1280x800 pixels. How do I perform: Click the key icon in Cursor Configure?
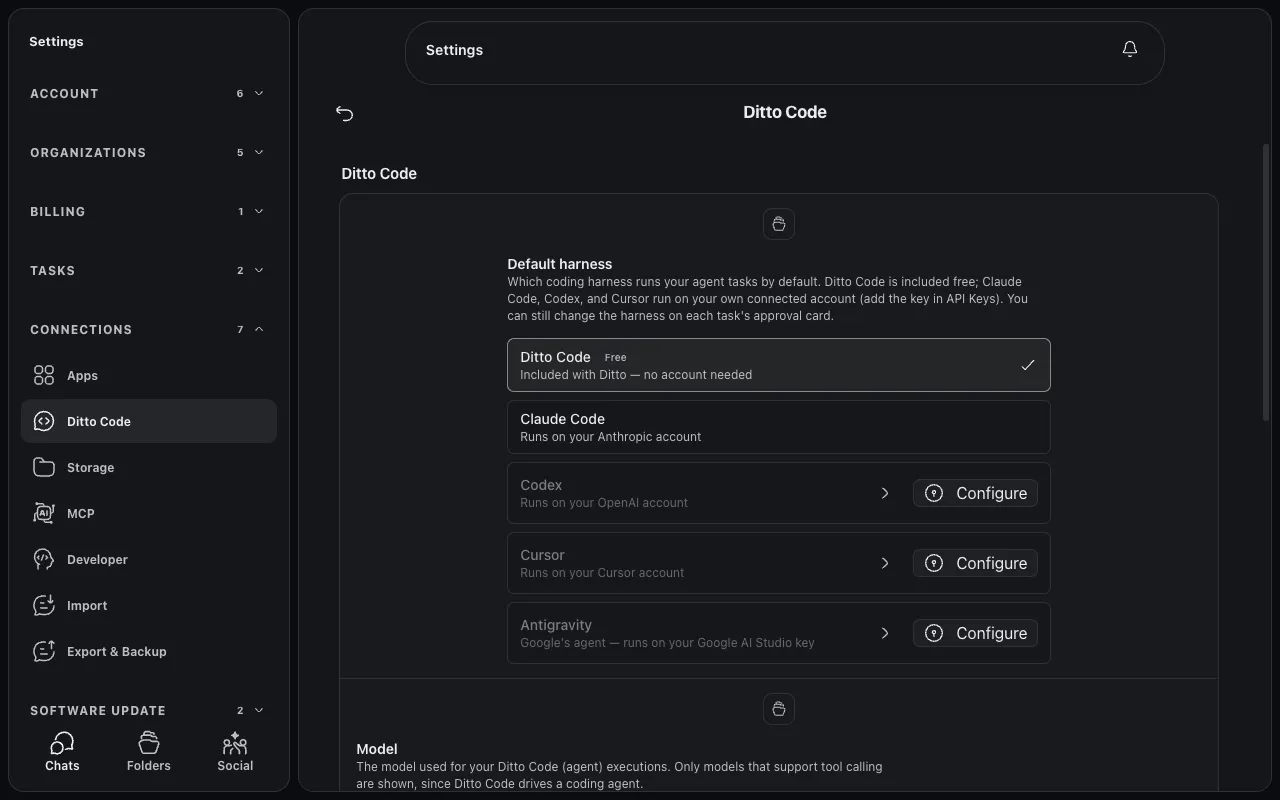(x=934, y=563)
